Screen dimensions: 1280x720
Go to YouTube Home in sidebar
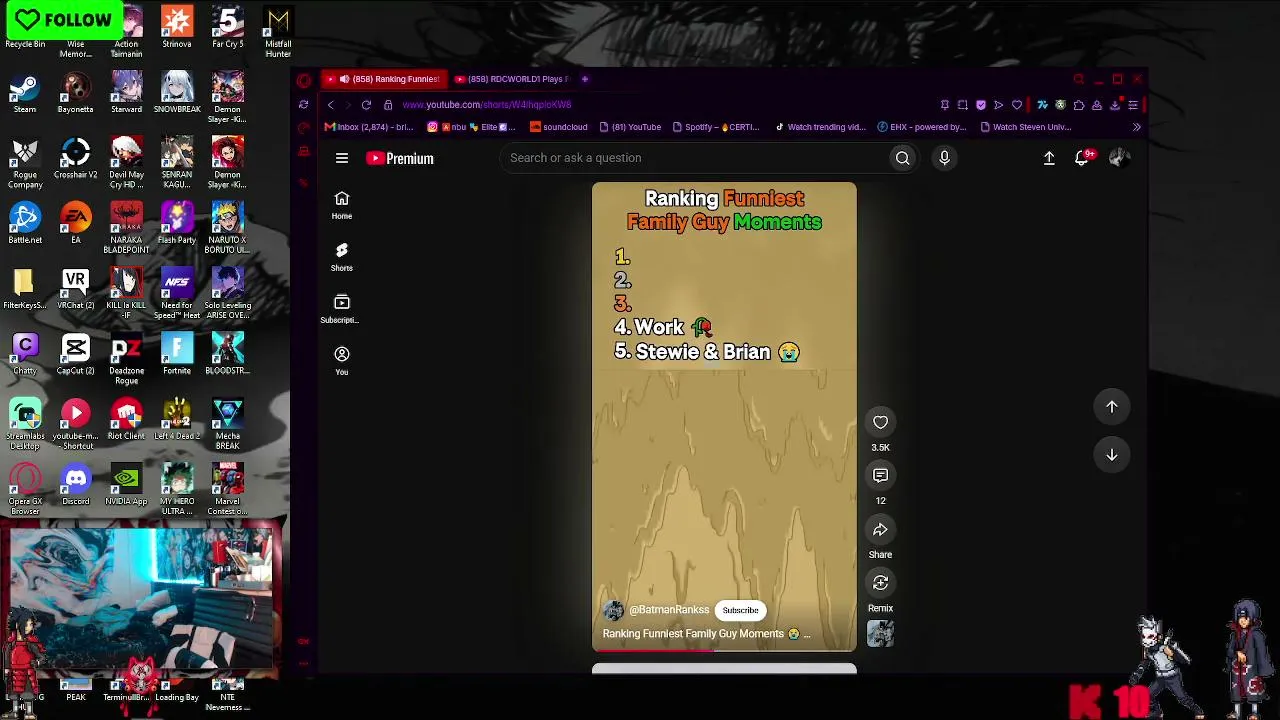(342, 204)
